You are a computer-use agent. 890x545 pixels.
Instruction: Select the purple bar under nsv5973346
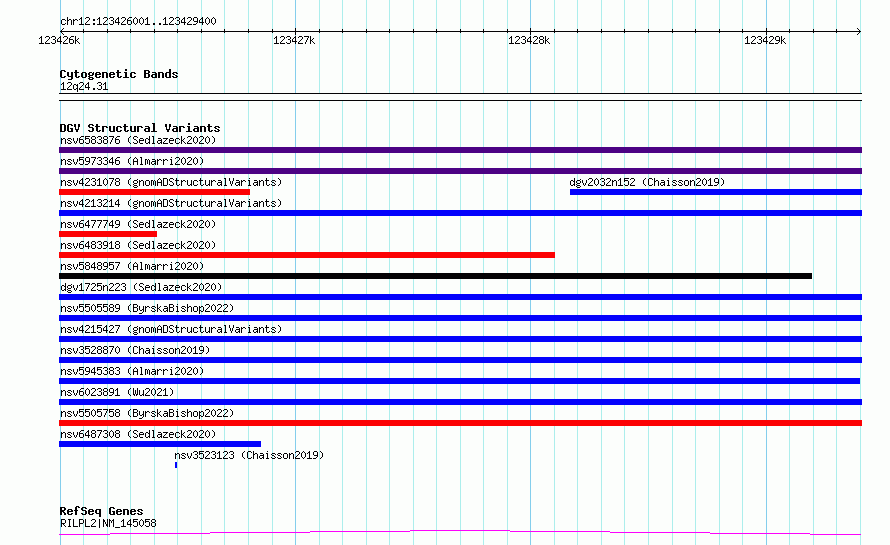point(460,171)
